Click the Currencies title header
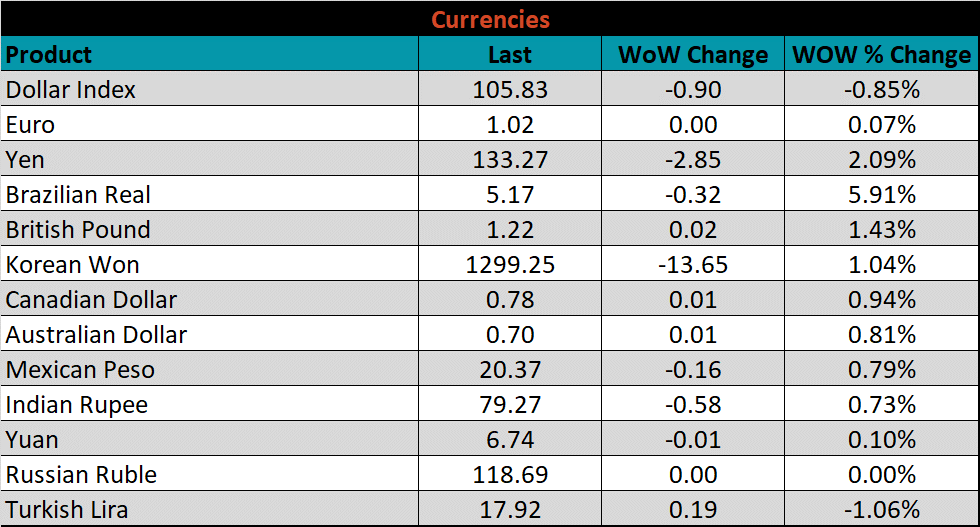The height and width of the screenshot is (527, 980). pyautogui.click(x=490, y=19)
